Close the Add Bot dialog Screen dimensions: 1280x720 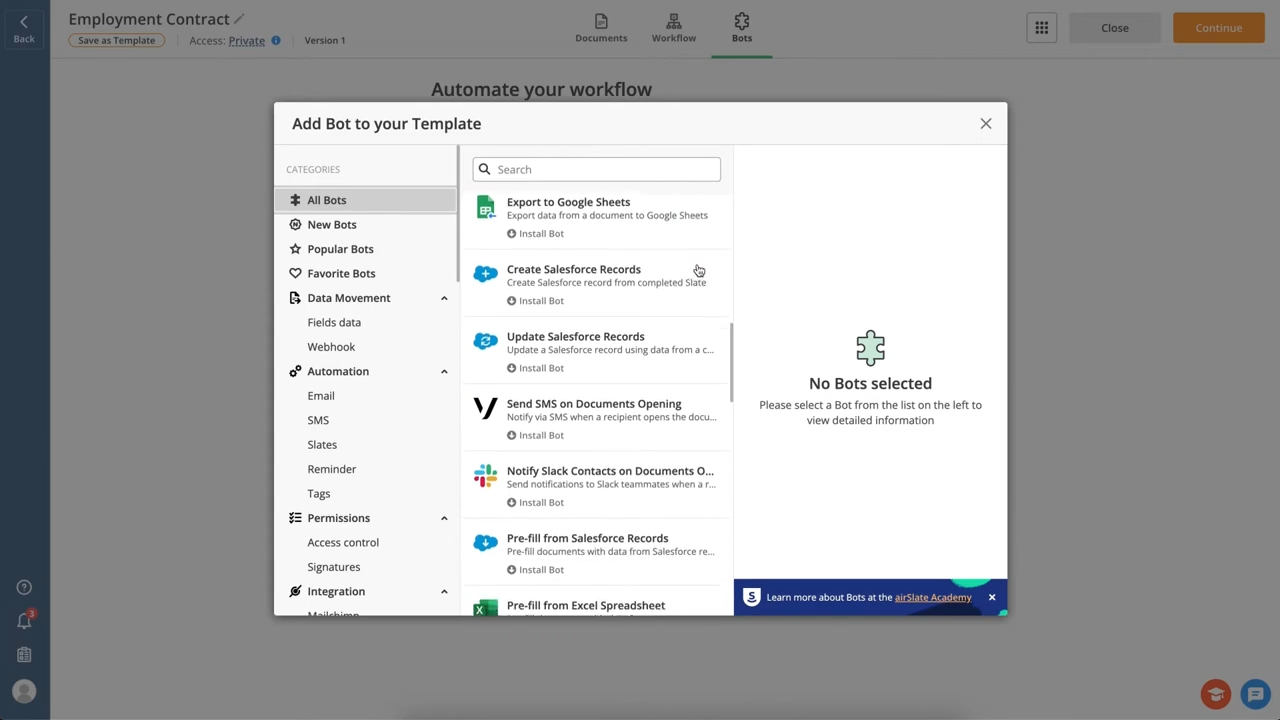[x=986, y=124]
